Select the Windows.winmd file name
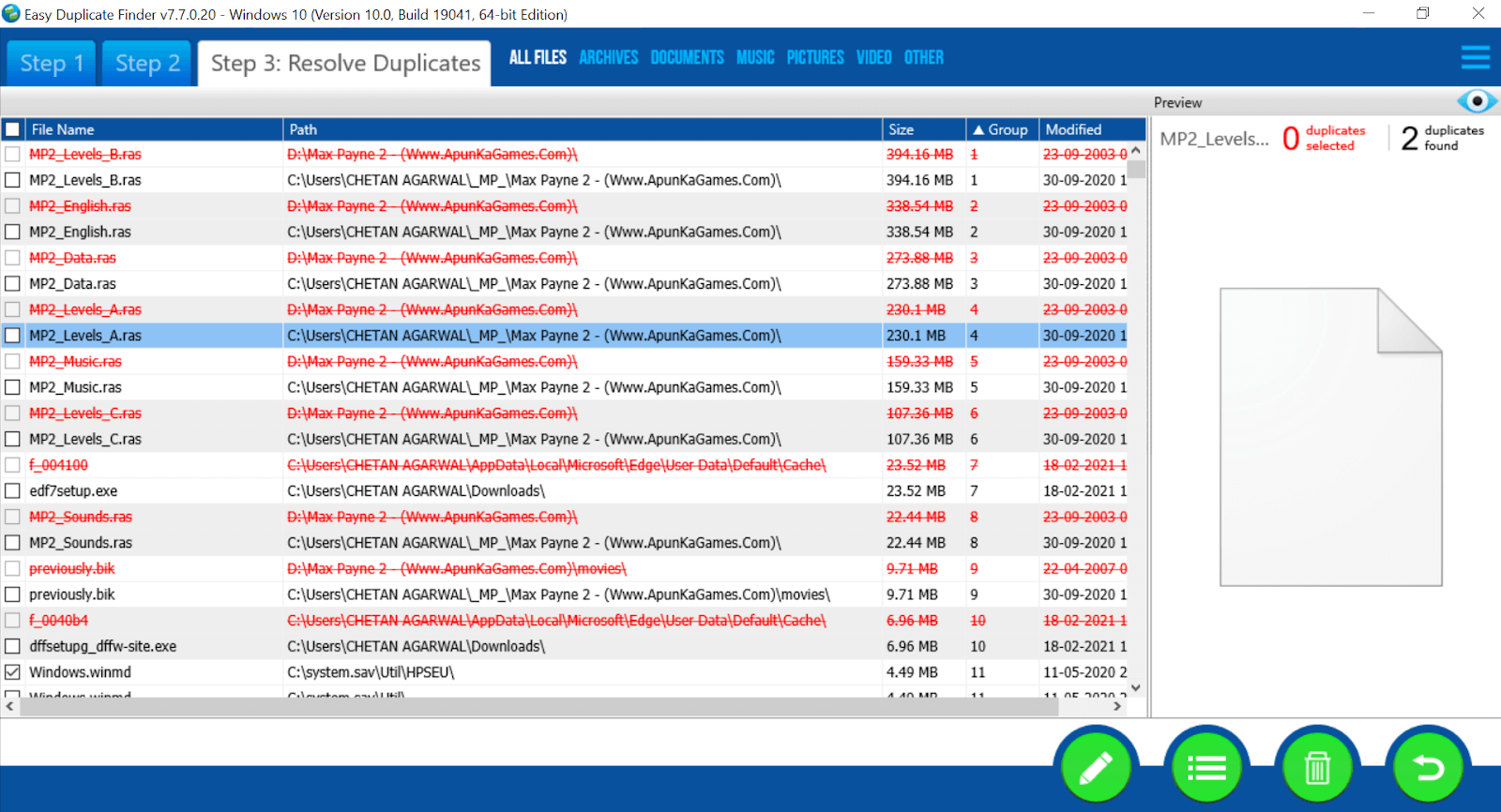The width and height of the screenshot is (1501, 812). coord(80,672)
